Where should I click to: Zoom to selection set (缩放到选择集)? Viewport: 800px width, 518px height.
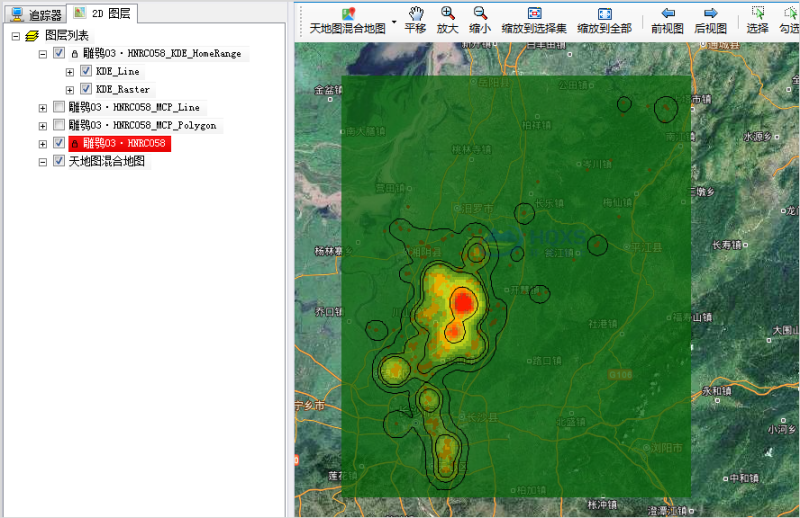point(534,20)
